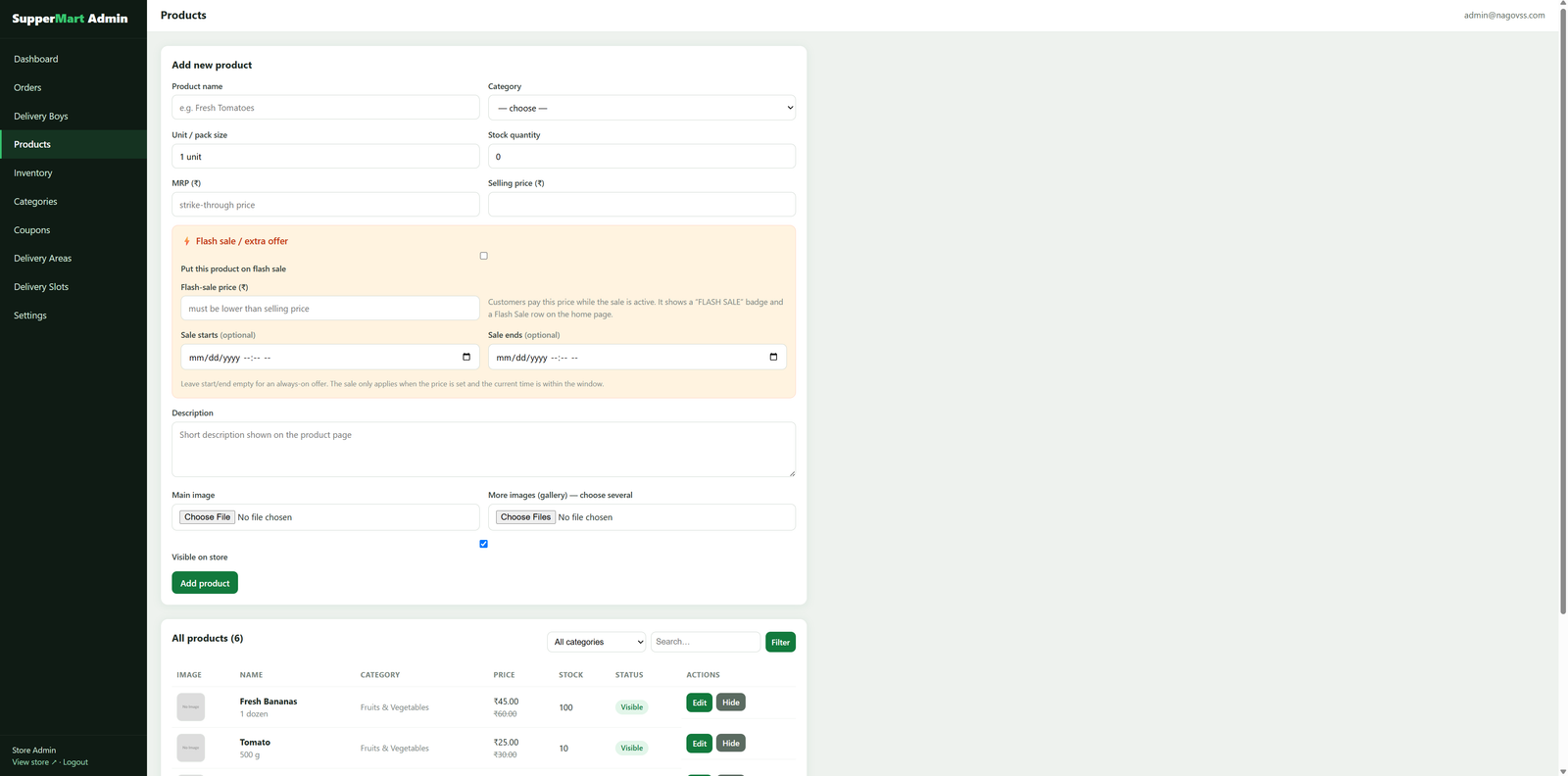Click the stock value 100
Screen dimensions: 1568x776
coord(565,707)
